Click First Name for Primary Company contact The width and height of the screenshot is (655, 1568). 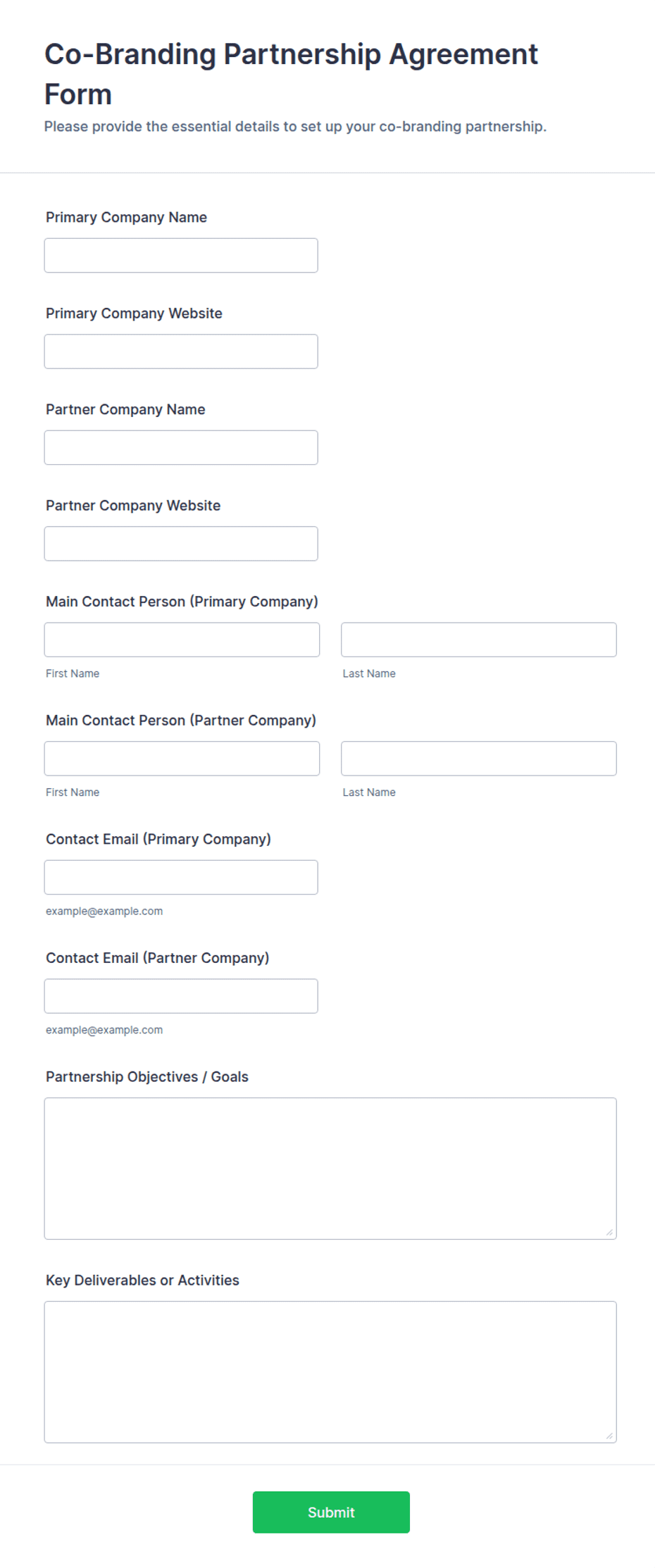182,640
